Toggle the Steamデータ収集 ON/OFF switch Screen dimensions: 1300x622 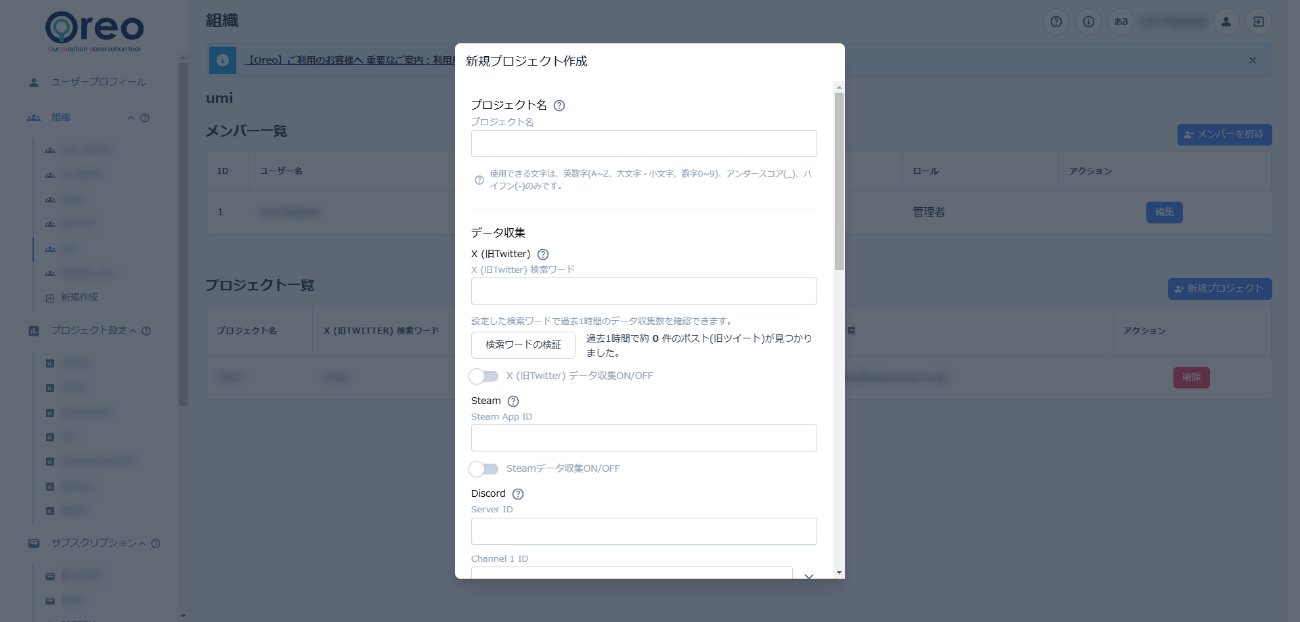tap(484, 469)
